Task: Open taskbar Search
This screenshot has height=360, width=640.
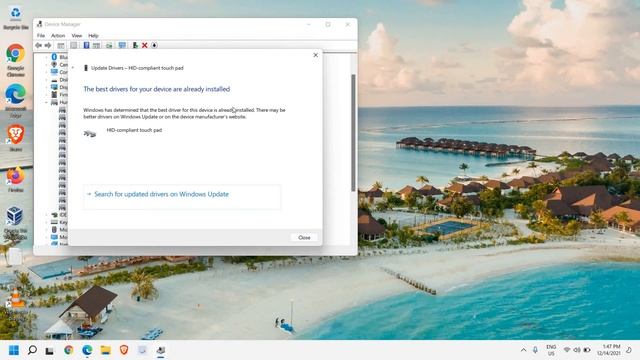Action: (32, 350)
